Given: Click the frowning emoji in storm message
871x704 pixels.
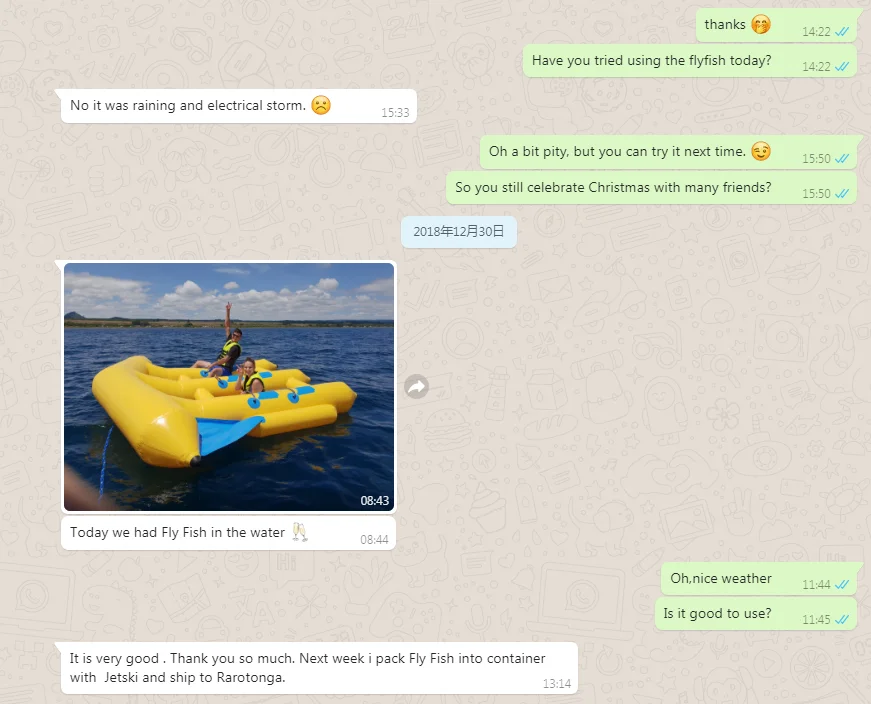Looking at the screenshot, I should pos(321,105).
